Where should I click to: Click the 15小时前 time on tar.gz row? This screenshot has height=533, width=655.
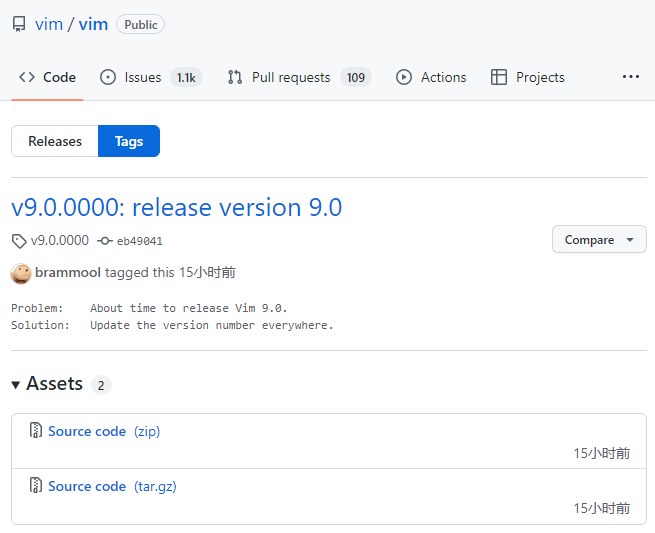(602, 508)
